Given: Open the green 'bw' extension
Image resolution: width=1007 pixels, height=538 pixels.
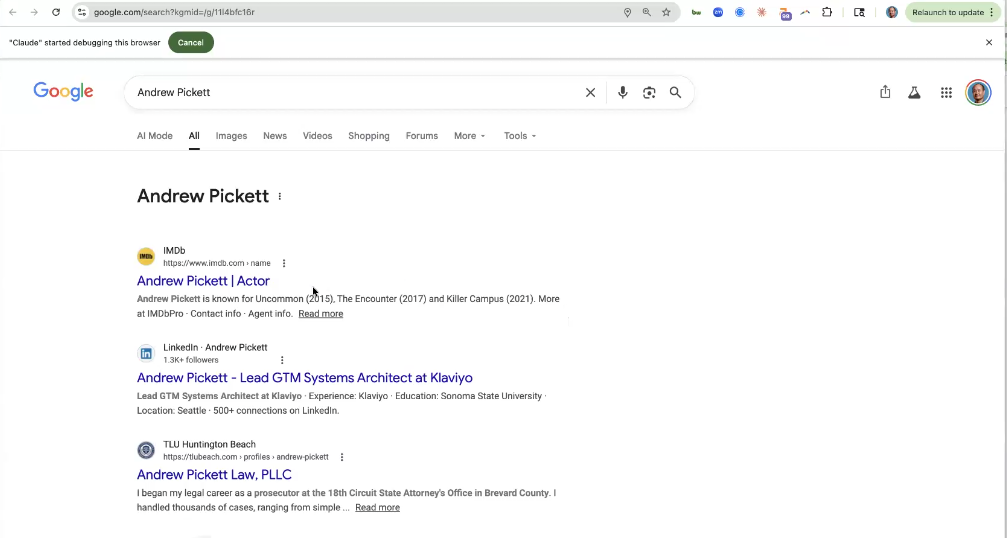Looking at the screenshot, I should 696,12.
